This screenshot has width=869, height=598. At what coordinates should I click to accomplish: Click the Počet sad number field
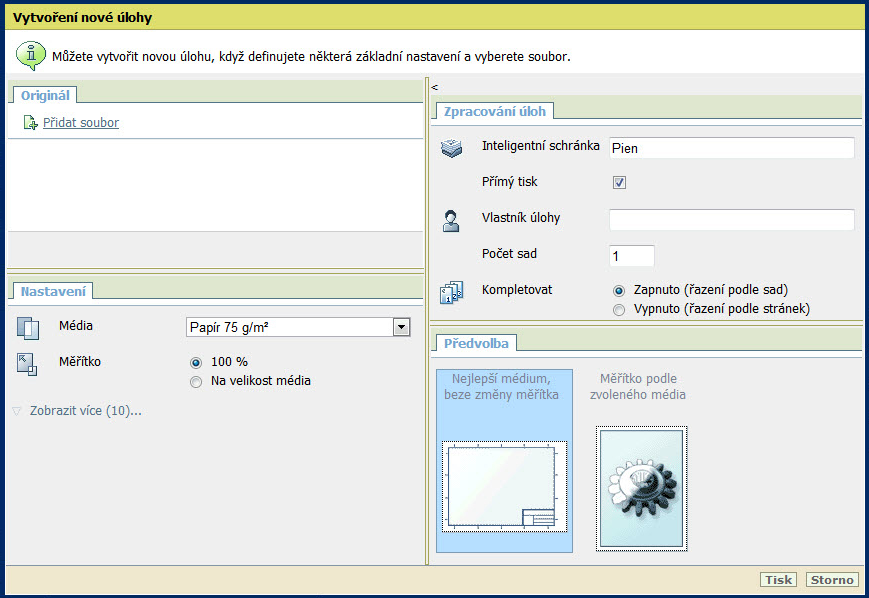coord(632,256)
